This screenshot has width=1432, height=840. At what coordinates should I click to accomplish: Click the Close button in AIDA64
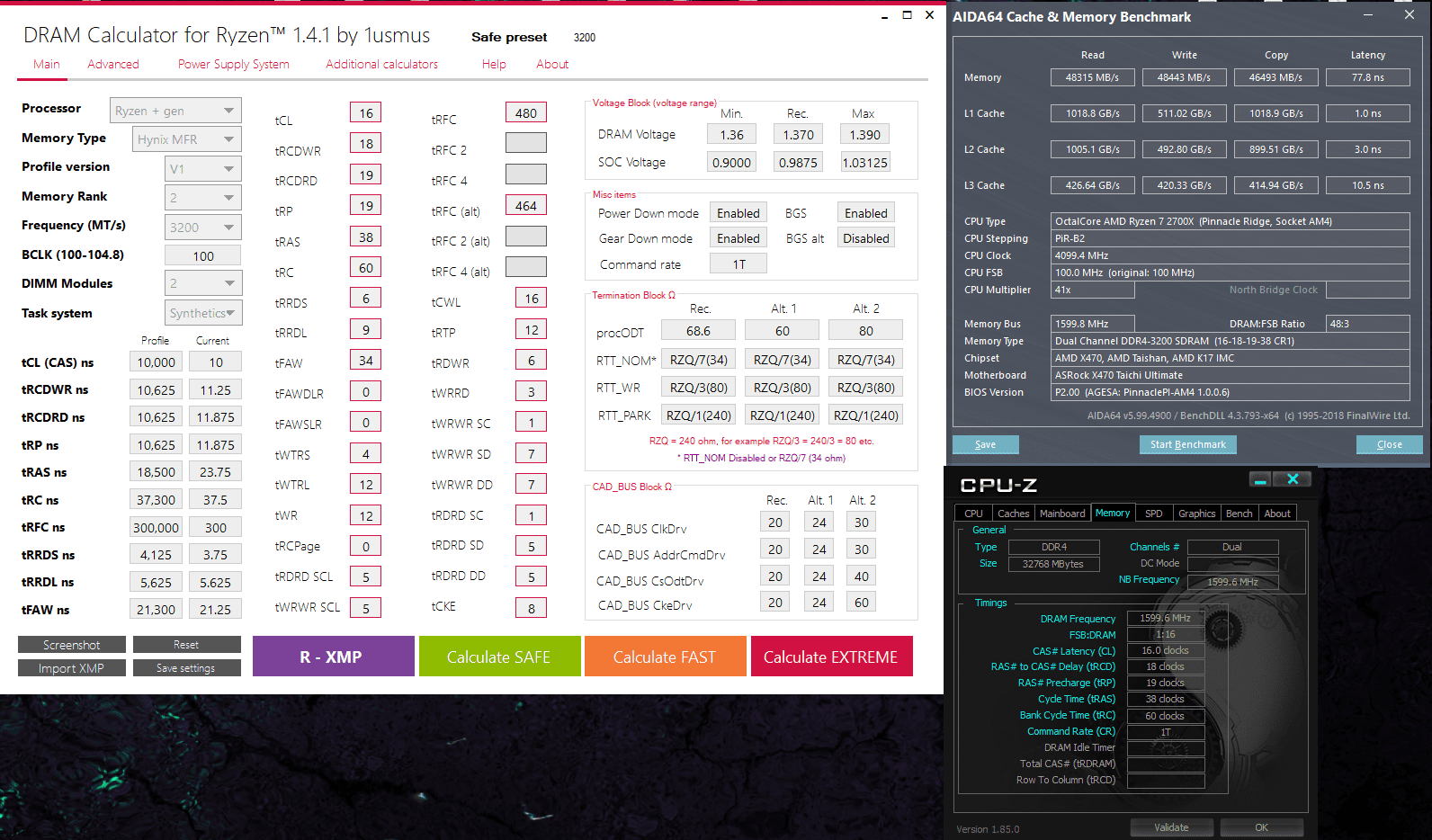[x=1390, y=444]
